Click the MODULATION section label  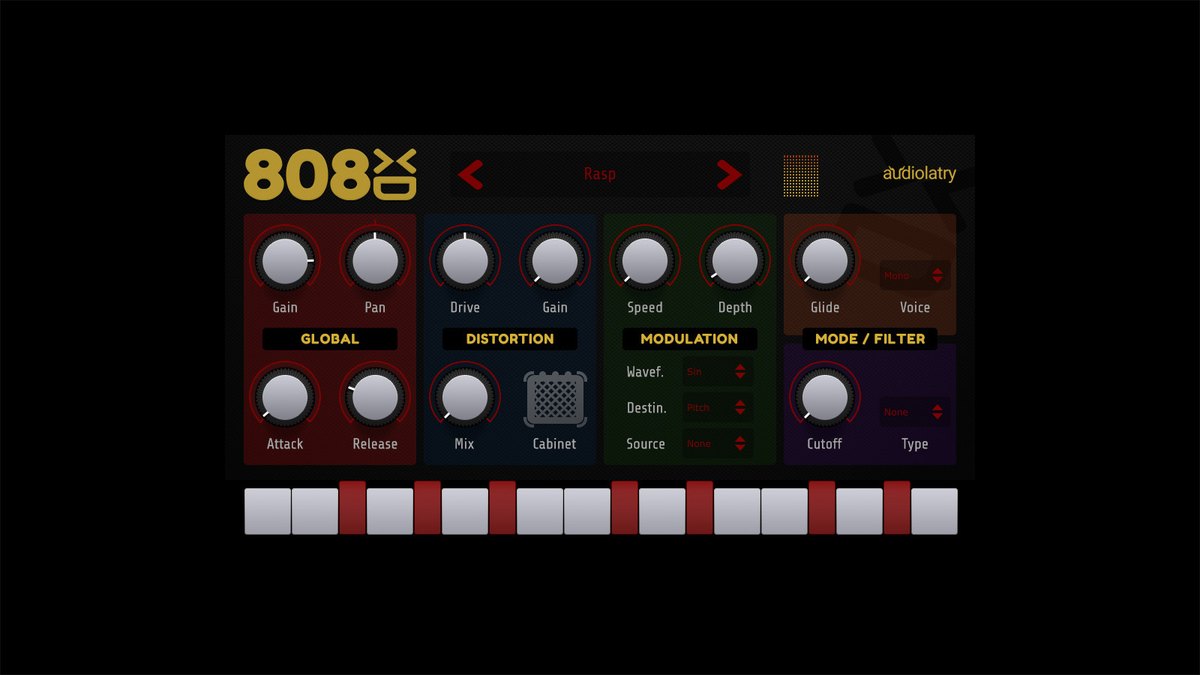[689, 339]
